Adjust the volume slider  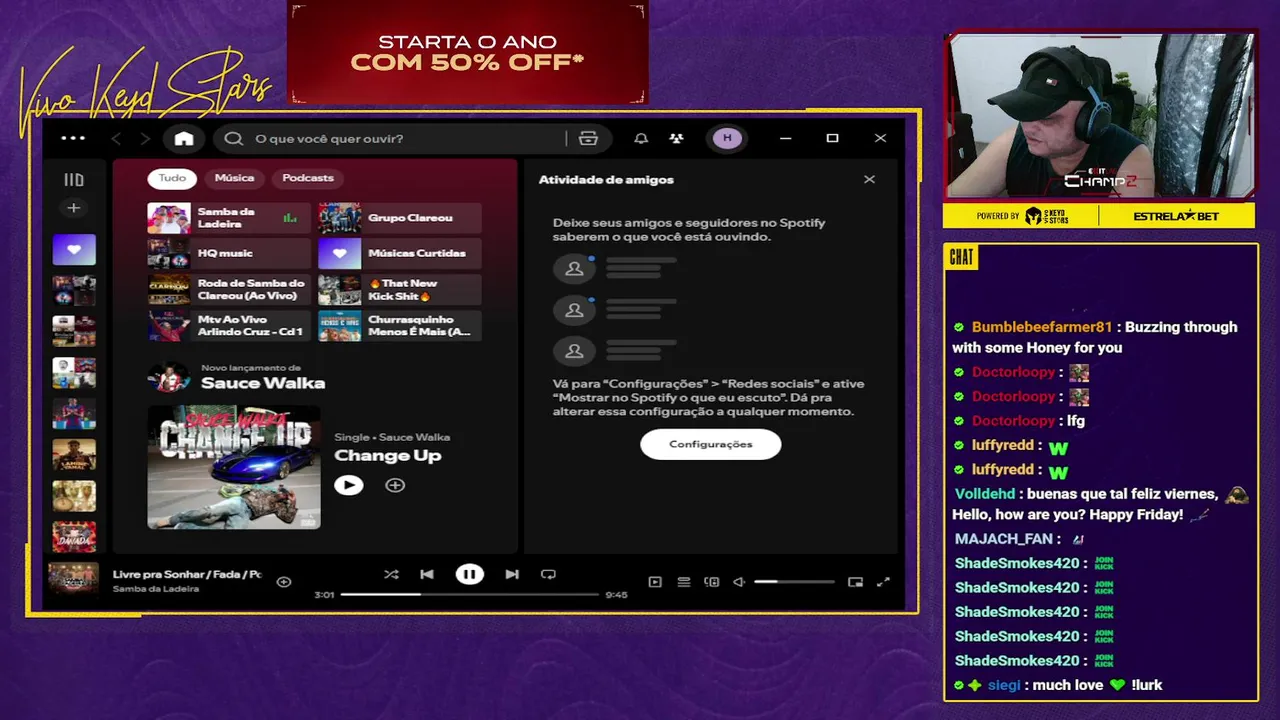pyautogui.click(x=794, y=582)
